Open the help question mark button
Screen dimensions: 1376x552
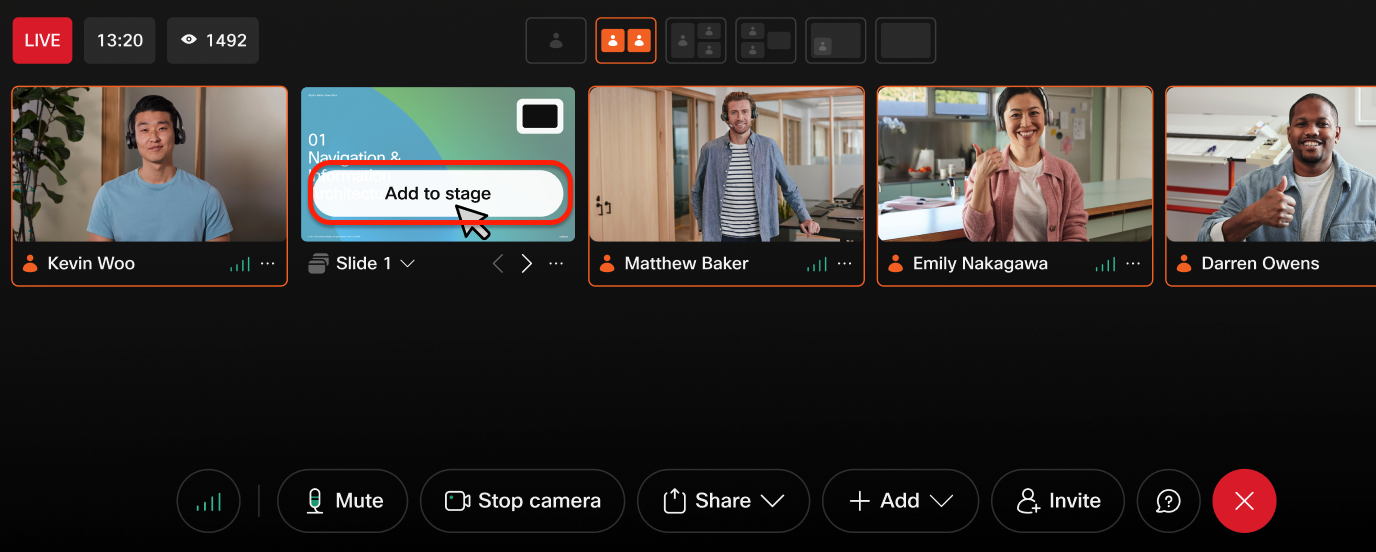pos(1168,501)
